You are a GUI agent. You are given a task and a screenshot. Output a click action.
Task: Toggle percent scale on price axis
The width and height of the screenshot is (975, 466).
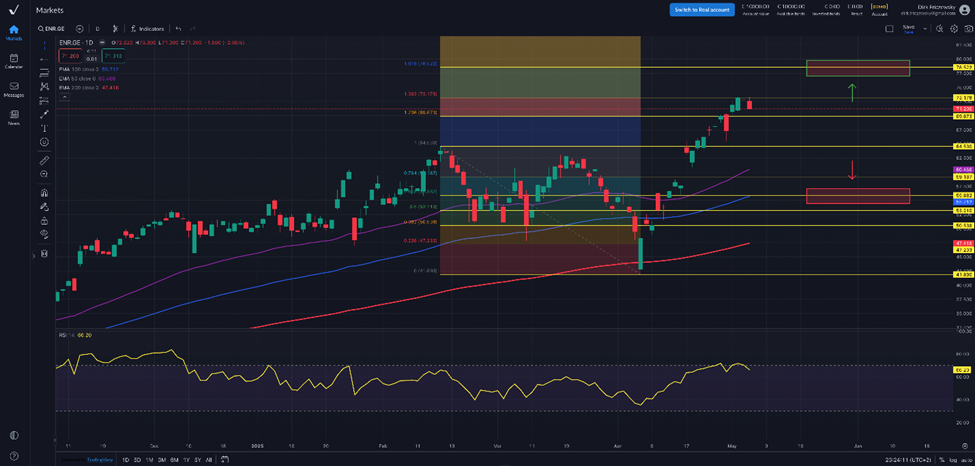941,459
